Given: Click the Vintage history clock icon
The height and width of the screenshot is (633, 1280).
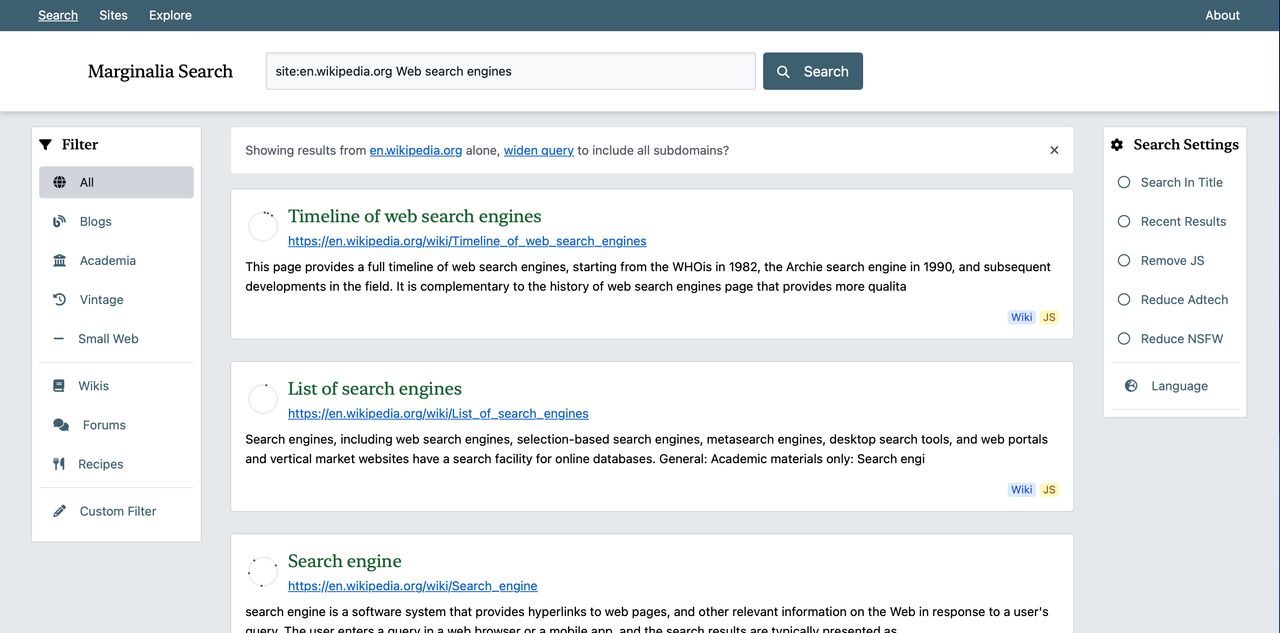Looking at the screenshot, I should tap(60, 299).
